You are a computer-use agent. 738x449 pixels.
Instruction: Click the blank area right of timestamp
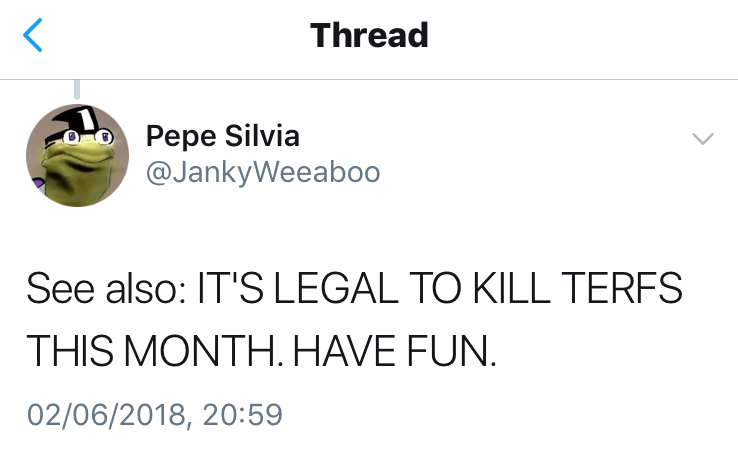pyautogui.click(x=500, y=412)
